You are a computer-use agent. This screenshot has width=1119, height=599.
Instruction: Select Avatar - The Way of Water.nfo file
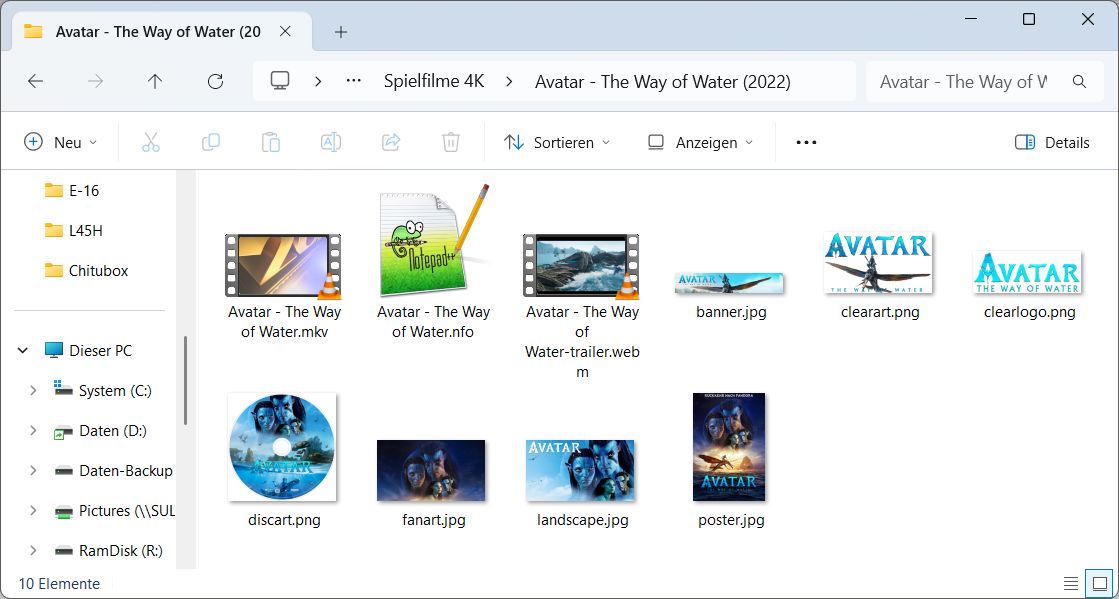(432, 261)
